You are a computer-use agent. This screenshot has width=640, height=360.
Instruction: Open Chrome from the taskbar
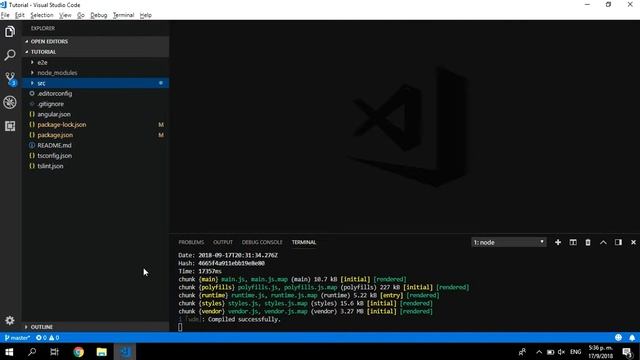pyautogui.click(x=78, y=352)
